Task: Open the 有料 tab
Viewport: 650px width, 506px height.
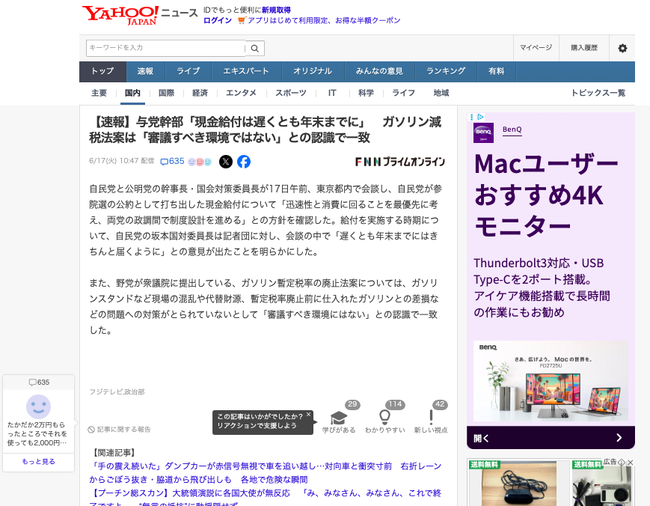Action: pyautogui.click(x=496, y=71)
